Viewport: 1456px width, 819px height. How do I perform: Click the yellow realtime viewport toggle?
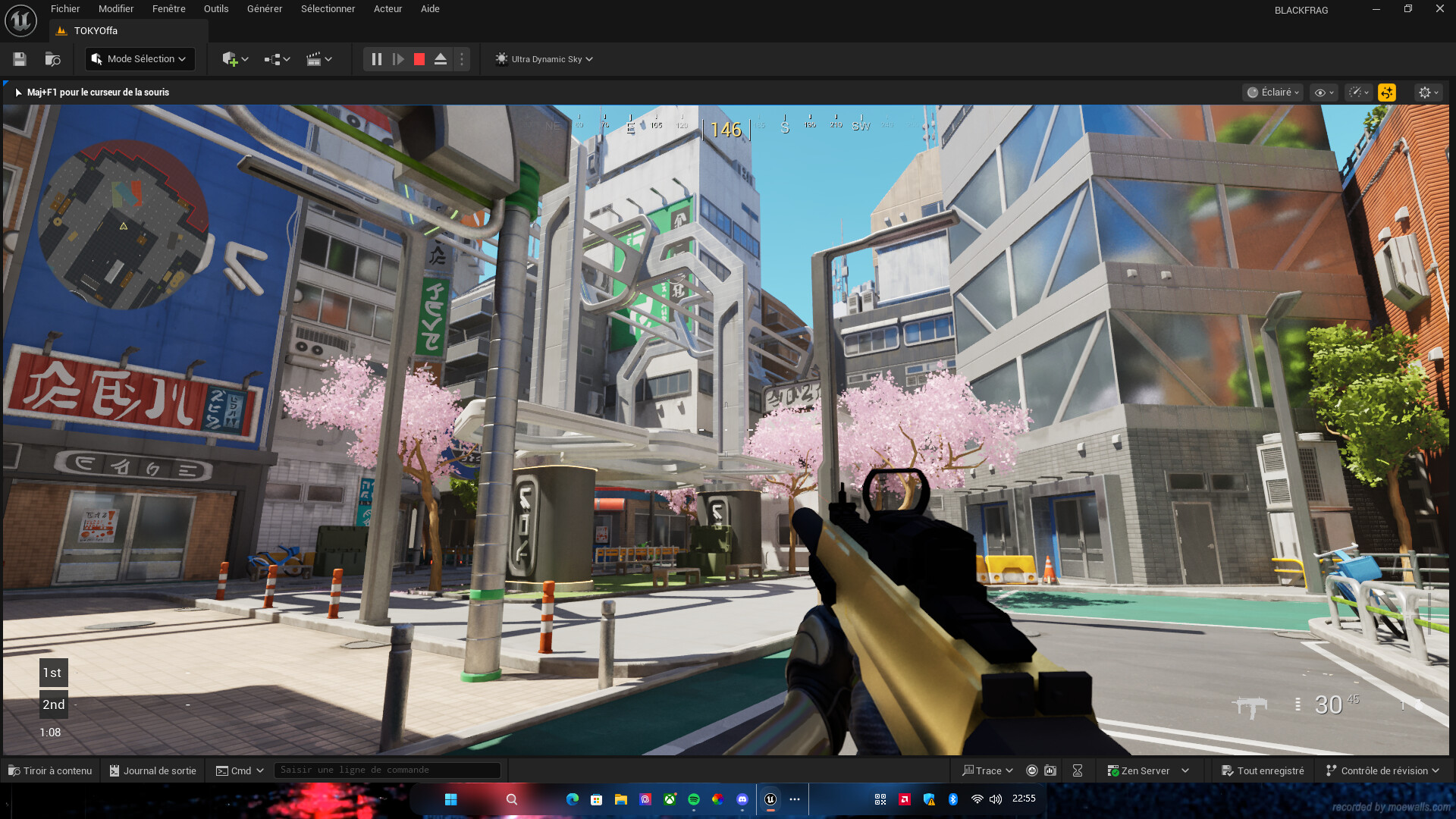click(x=1387, y=92)
